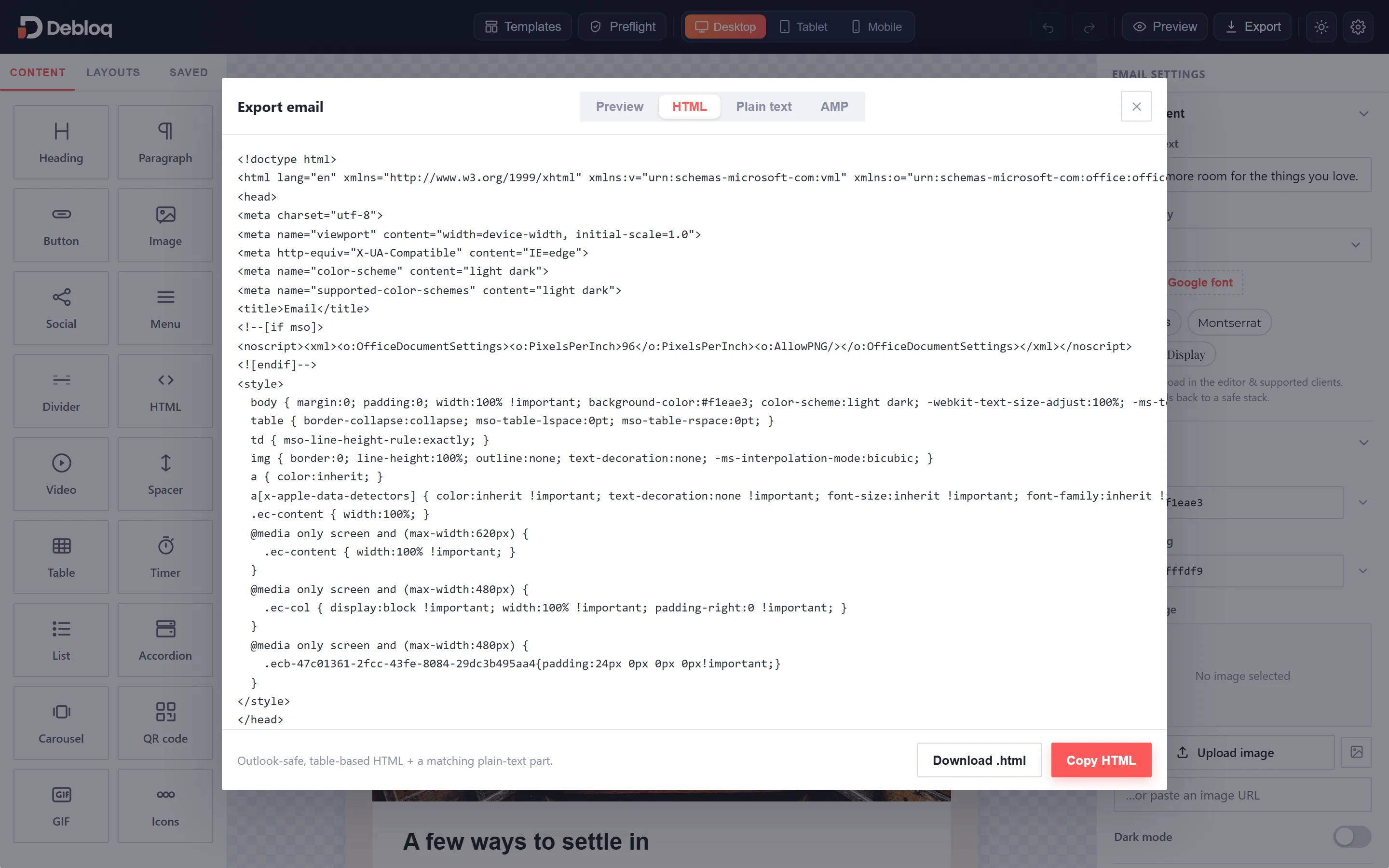Click the top bar Preview button
Screen dimensions: 1389x868
1165,27
